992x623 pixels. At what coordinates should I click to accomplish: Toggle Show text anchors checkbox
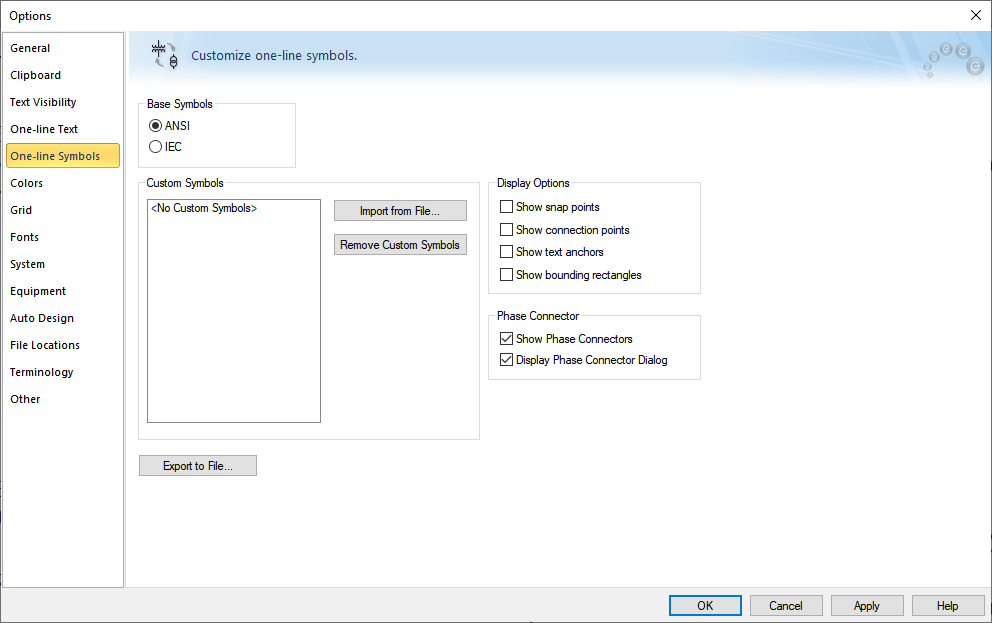pyautogui.click(x=506, y=252)
